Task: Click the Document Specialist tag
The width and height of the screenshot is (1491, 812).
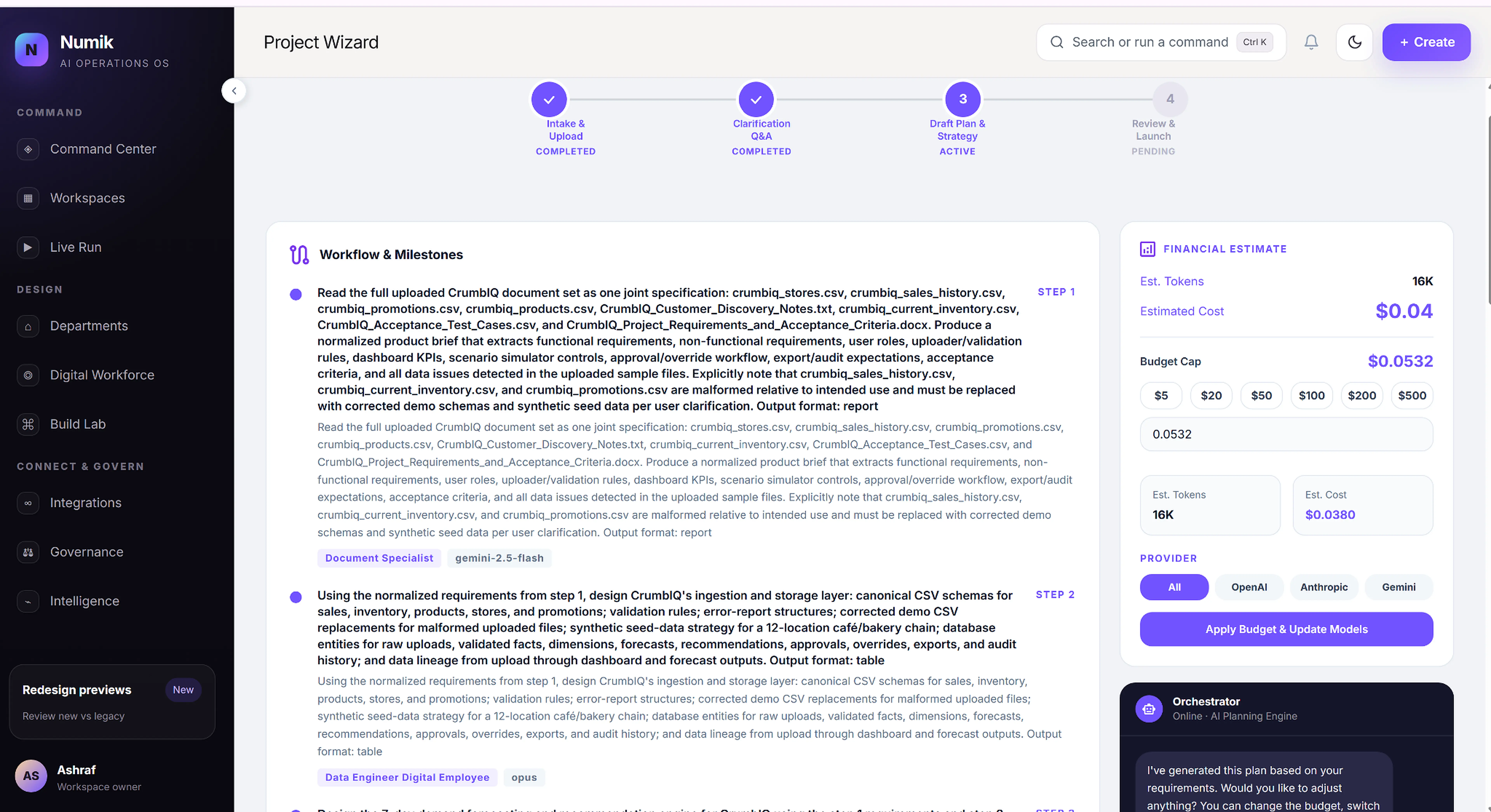Action: (x=379, y=558)
